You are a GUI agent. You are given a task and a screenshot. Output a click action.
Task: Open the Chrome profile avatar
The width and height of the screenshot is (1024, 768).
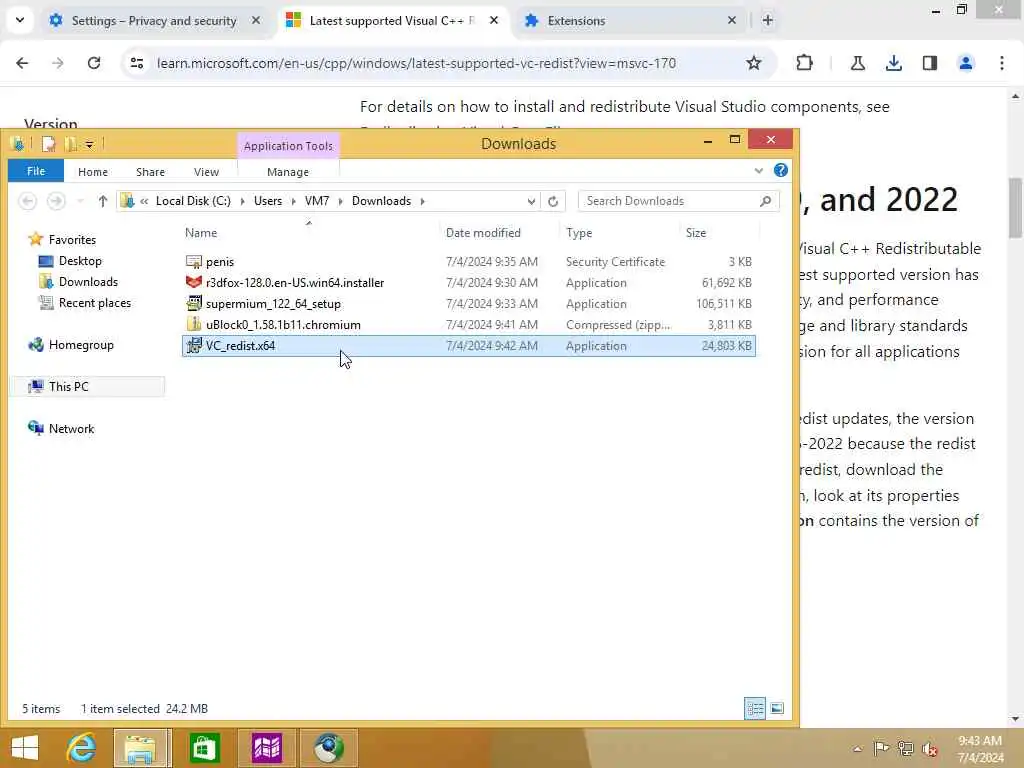pos(965,63)
